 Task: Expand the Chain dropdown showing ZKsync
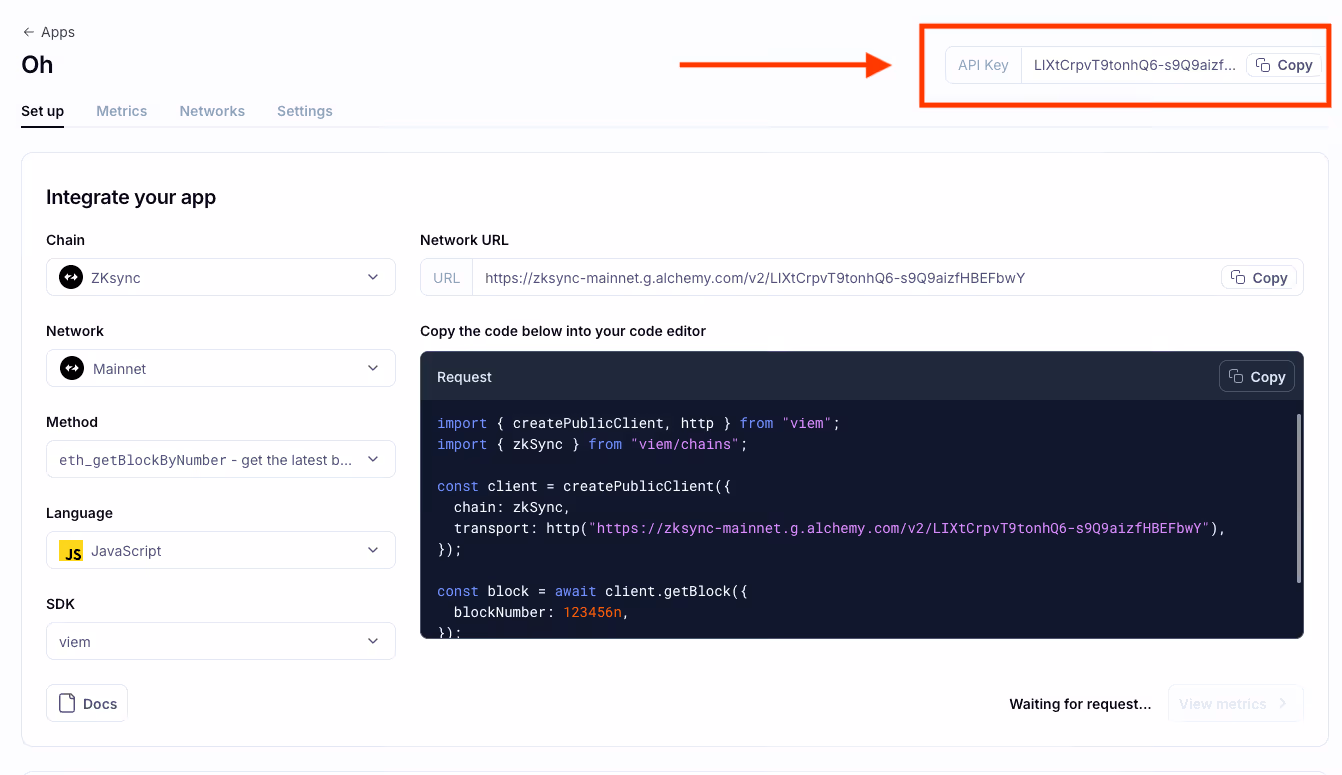372,277
